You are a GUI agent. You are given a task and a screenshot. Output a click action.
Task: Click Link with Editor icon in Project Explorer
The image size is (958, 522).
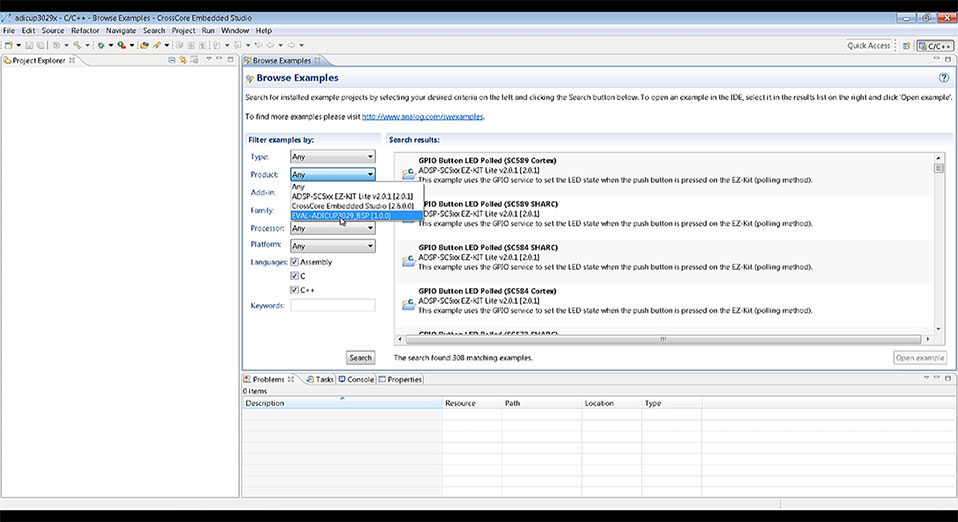(x=183, y=60)
